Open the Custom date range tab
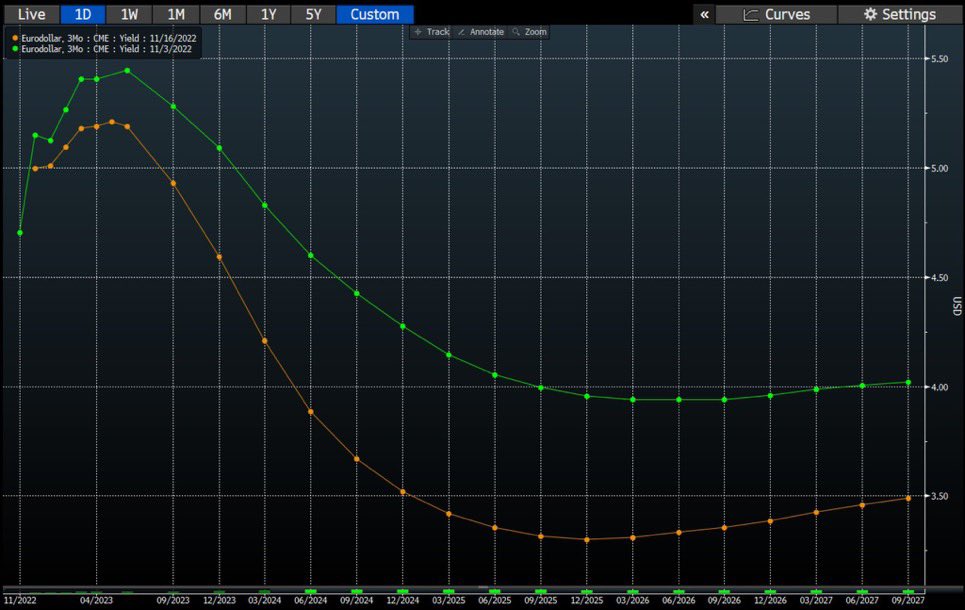Image resolution: width=965 pixels, height=610 pixels. (375, 14)
